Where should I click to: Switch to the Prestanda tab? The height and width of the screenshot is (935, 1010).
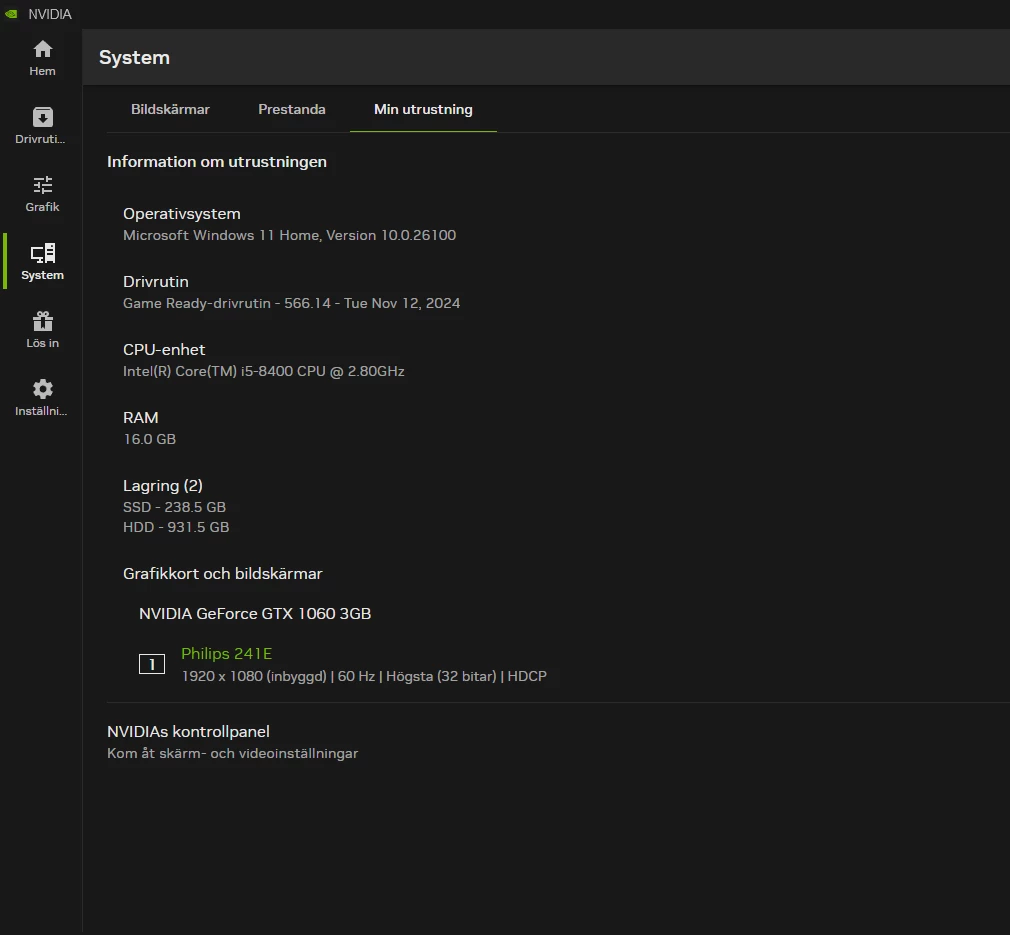click(292, 109)
